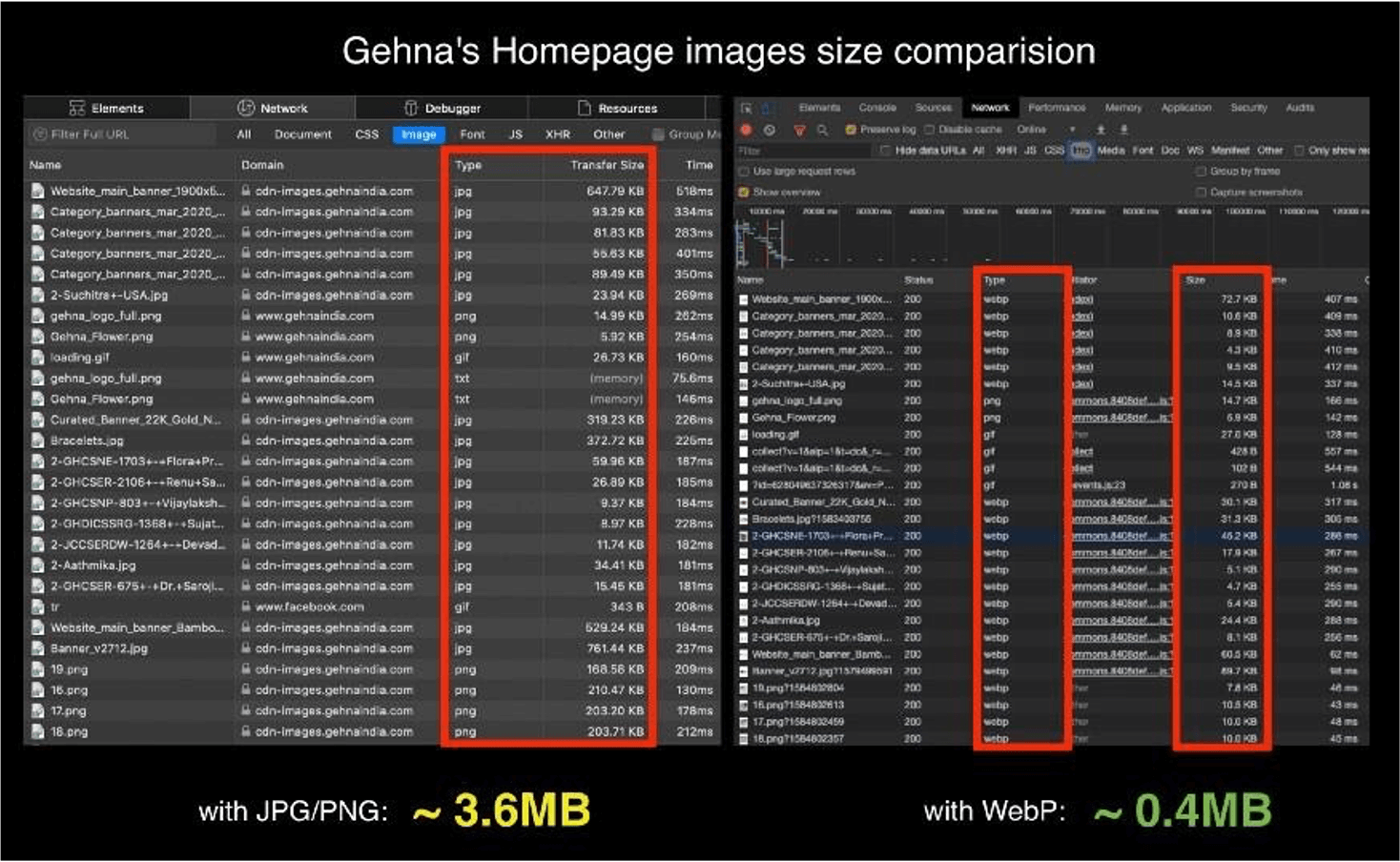Click file icon of Bracelets.jpg row
1400x862 pixels.
(37, 441)
